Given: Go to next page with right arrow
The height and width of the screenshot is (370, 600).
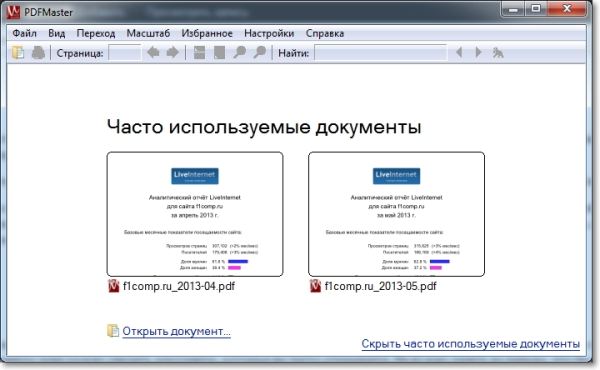Looking at the screenshot, I should click(173, 52).
